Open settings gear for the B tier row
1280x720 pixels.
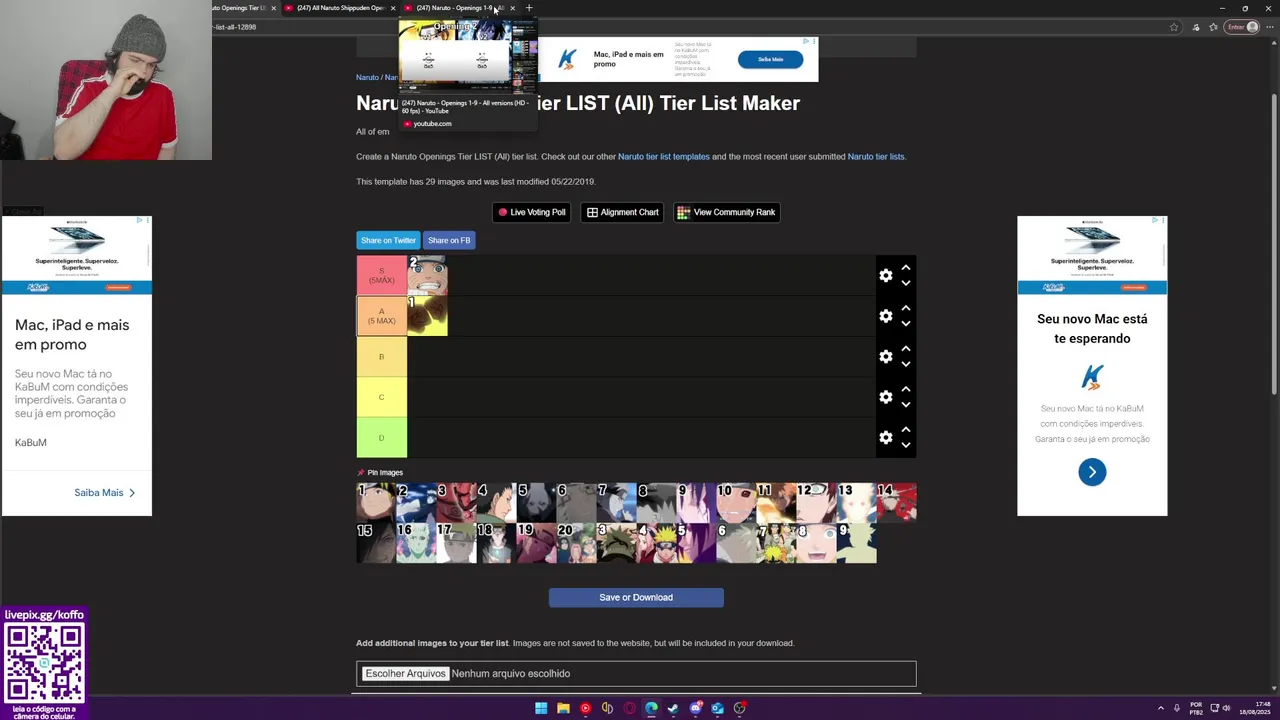pos(885,357)
